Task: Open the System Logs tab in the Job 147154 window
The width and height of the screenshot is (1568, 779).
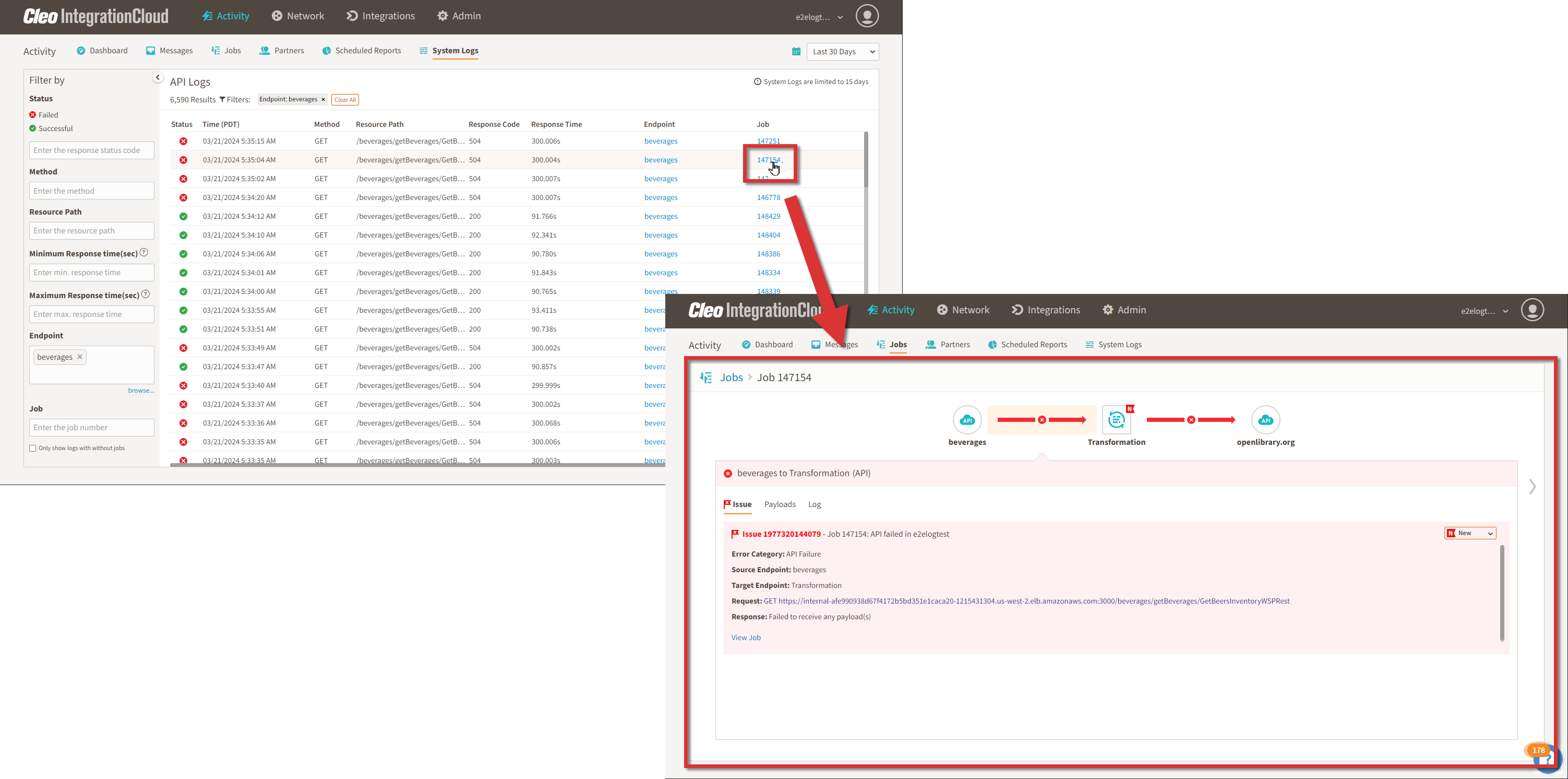Action: pos(1114,345)
